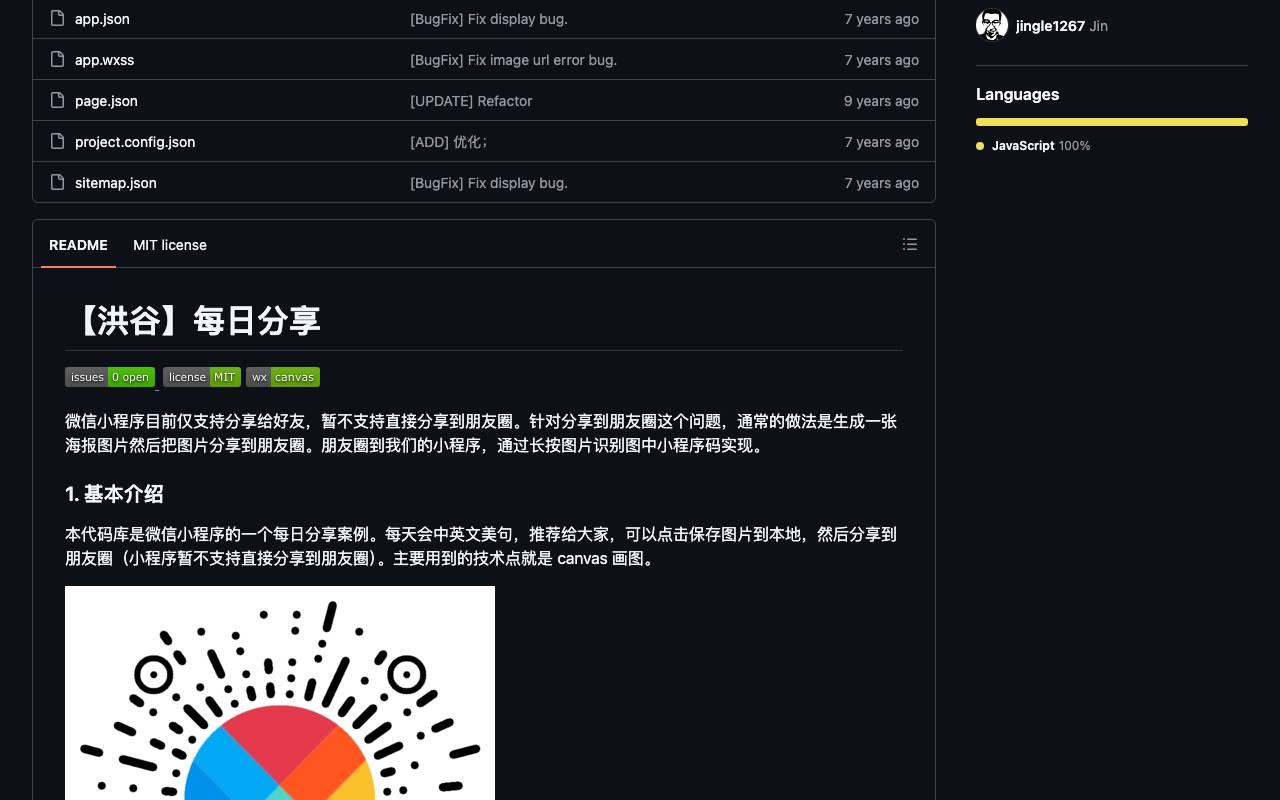Switch to the README tab
This screenshot has width=1280, height=800.
click(78, 245)
